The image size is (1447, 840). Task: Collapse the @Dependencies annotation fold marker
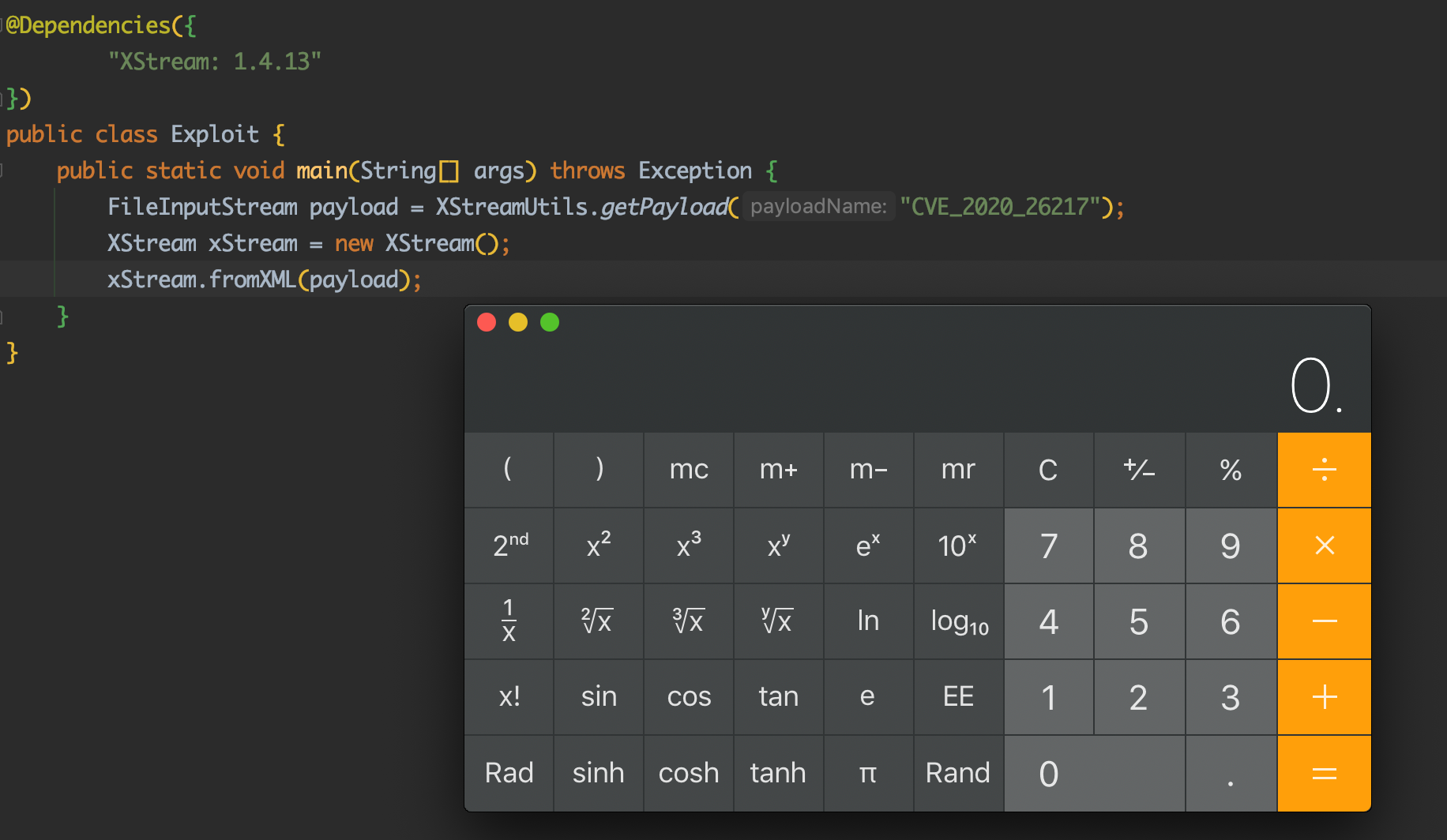[x=3, y=25]
